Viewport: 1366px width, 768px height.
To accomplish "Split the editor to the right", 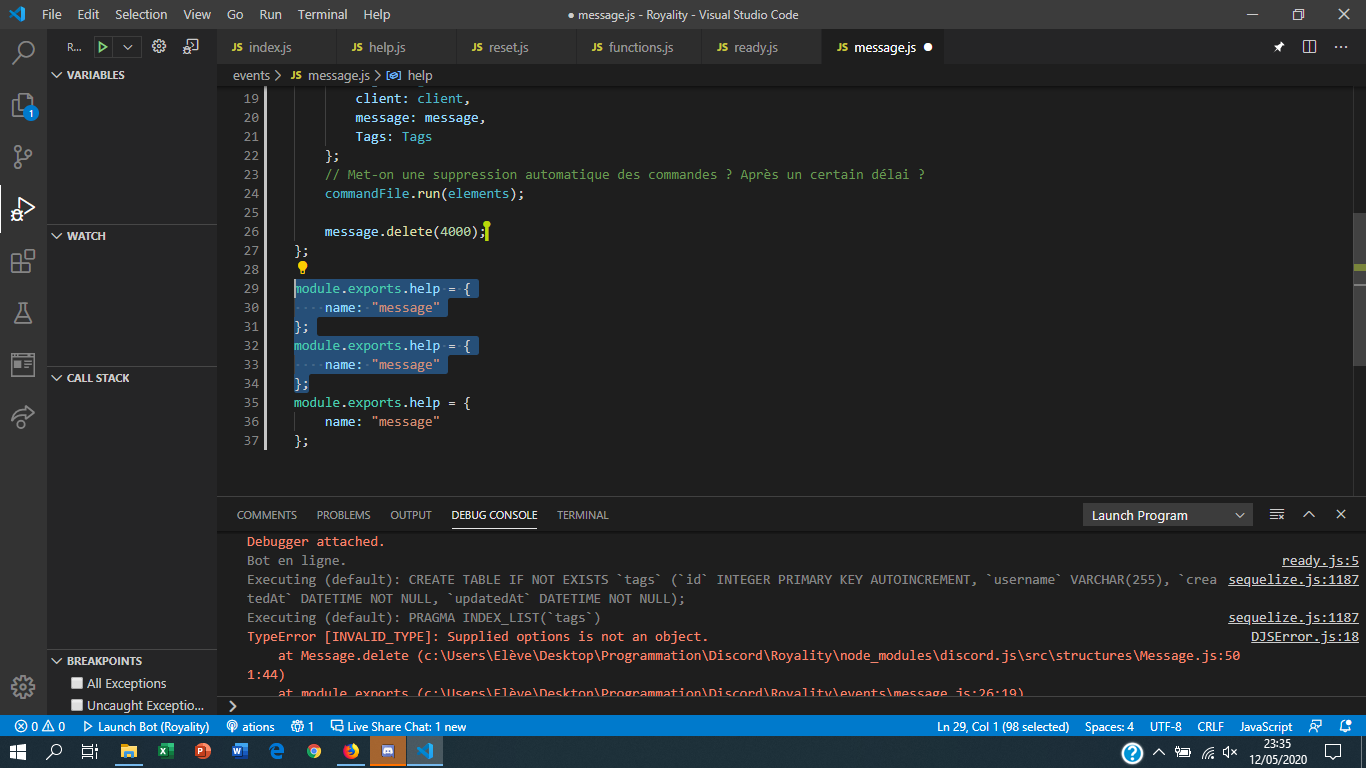I will click(x=1309, y=47).
